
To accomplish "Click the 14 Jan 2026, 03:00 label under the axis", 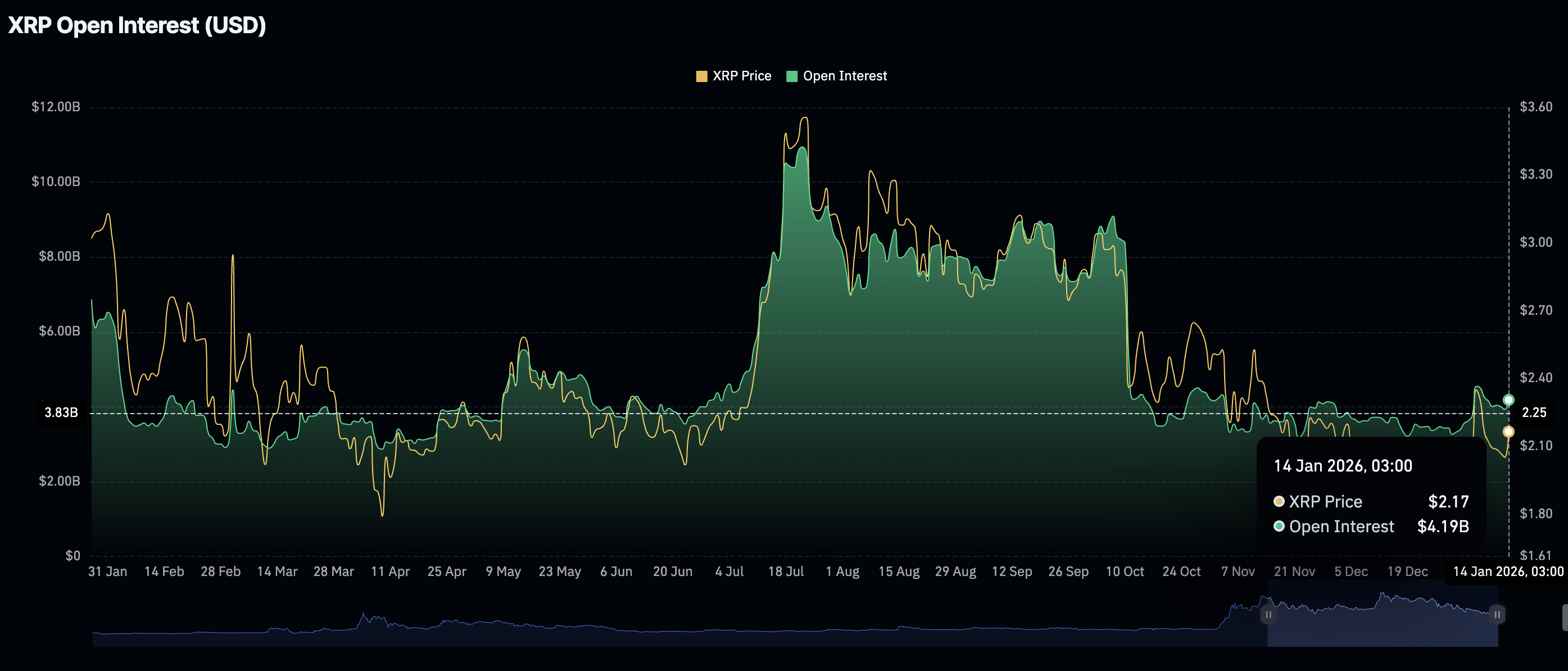I will pos(1509,571).
